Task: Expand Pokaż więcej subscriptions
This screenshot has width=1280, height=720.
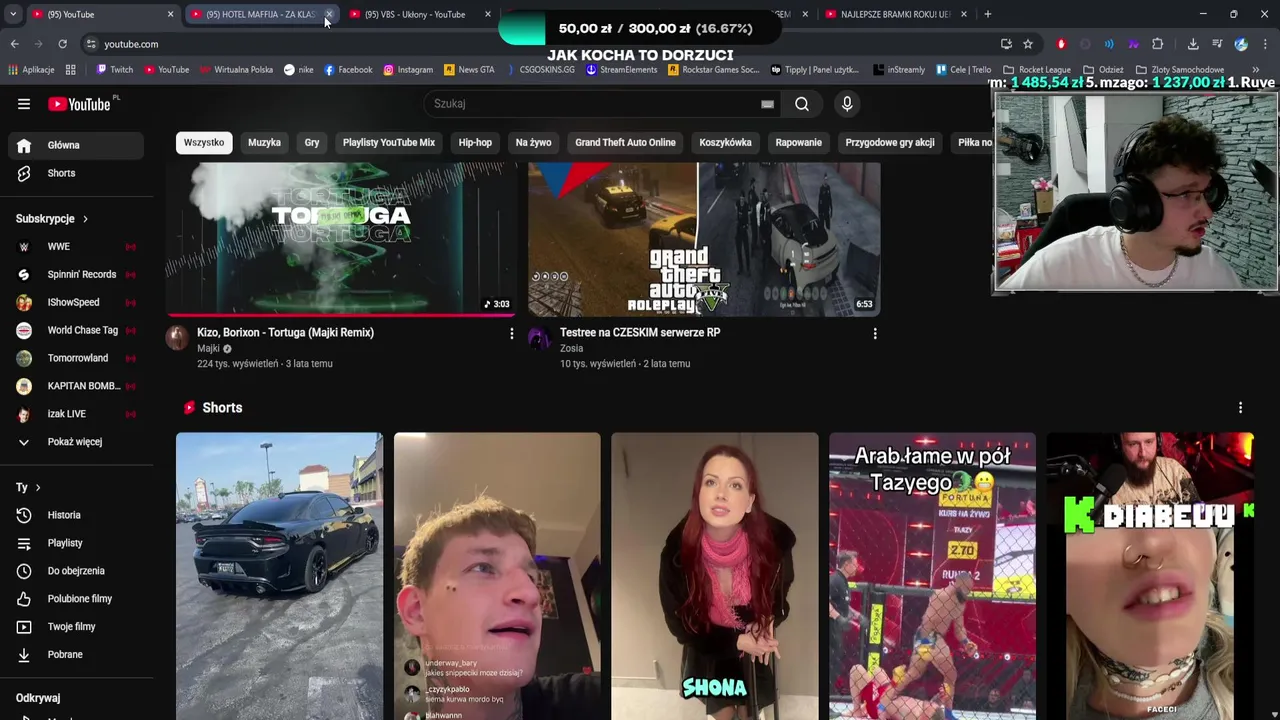Action: tap(76, 442)
